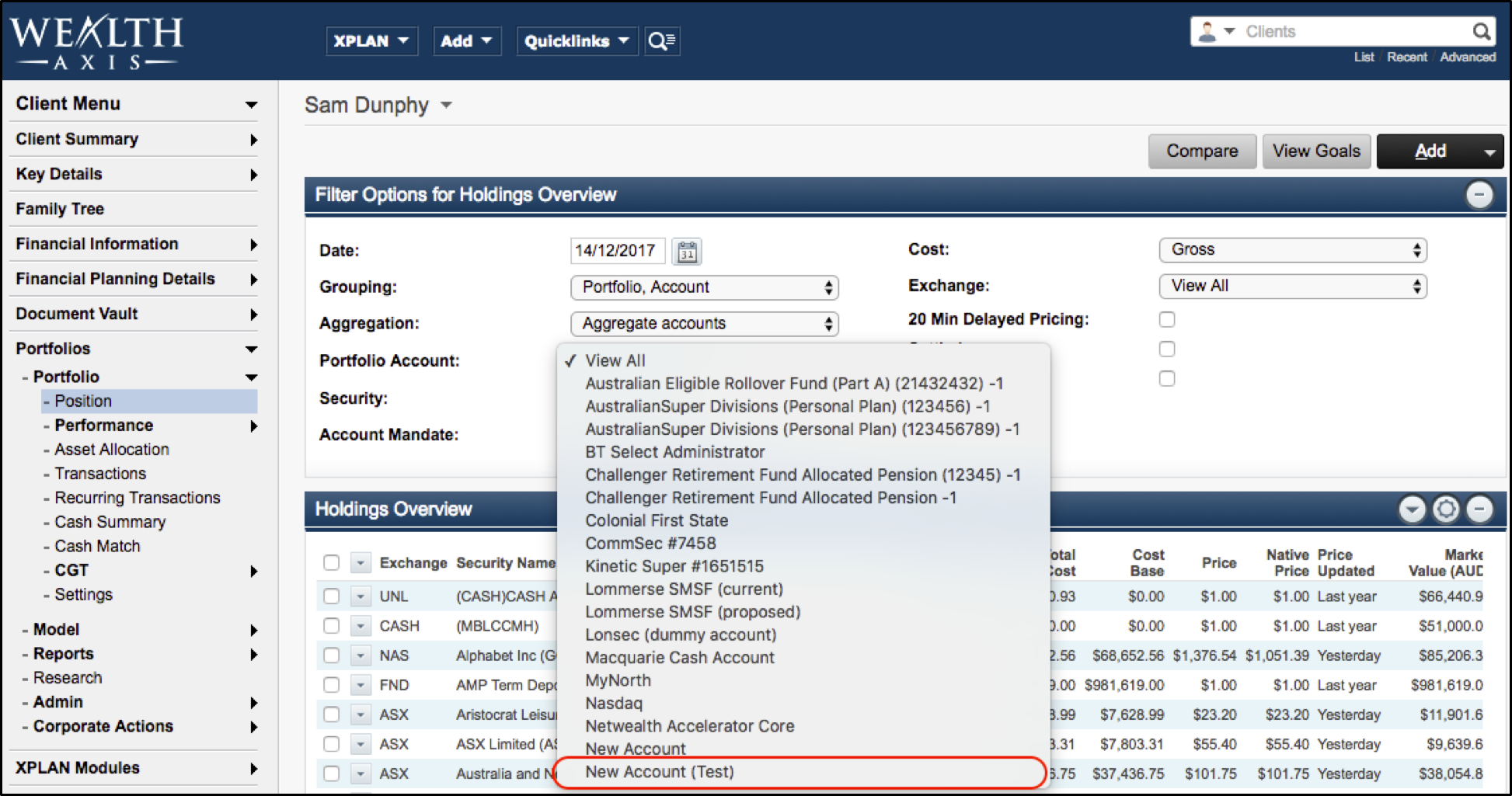Tick the checkbox for the FND AMP row
Screen dimensions: 1512x796
click(332, 685)
